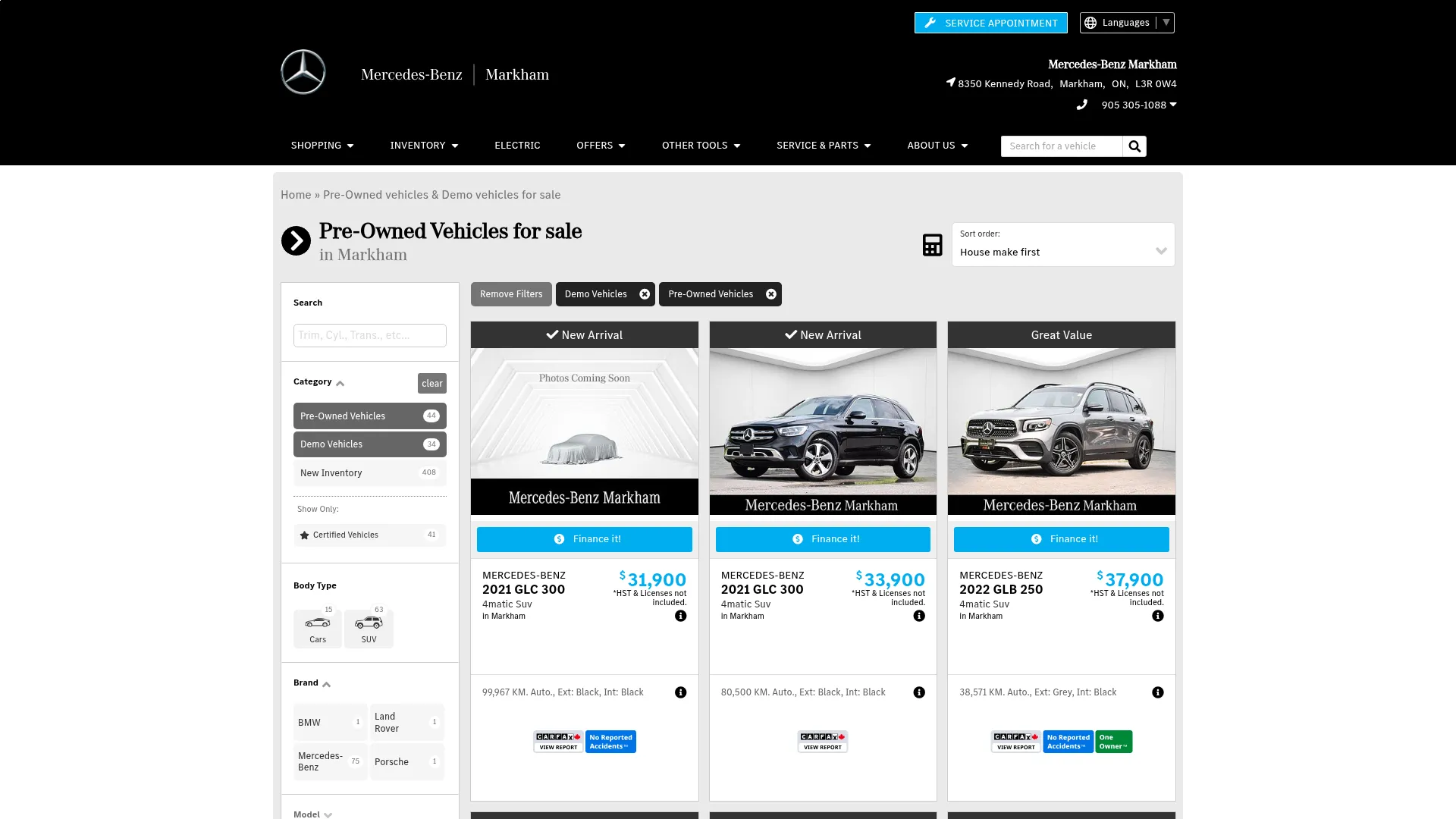Click No Reported Accidents badge on GLB 250

pyautogui.click(x=1068, y=742)
